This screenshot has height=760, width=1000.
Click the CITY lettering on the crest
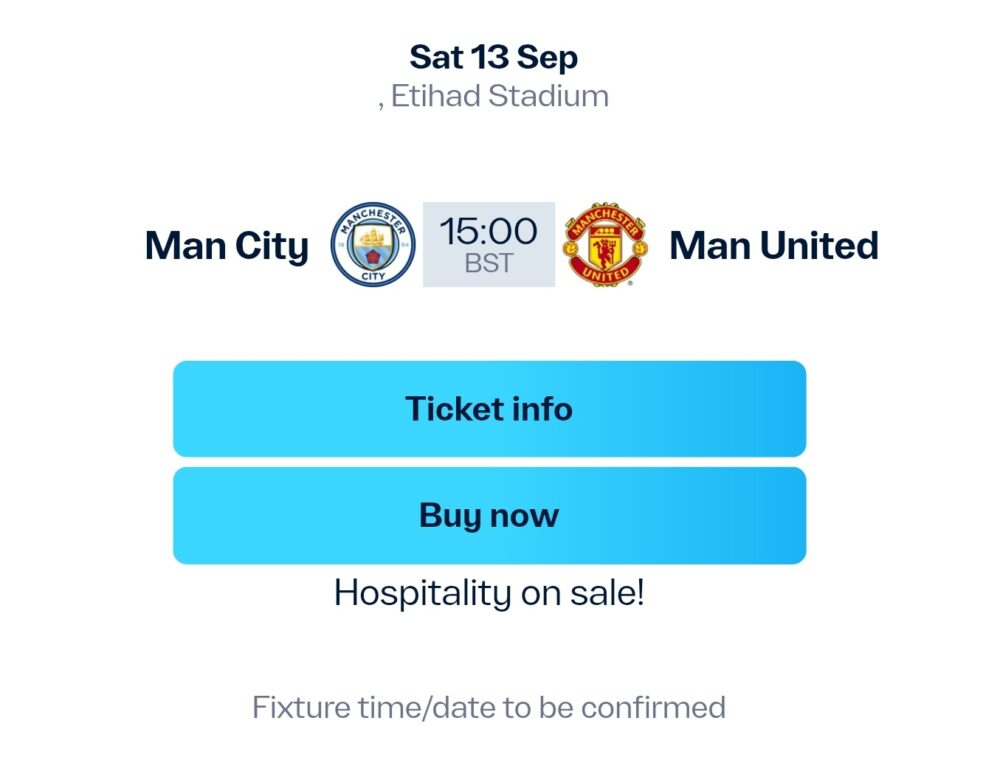coord(373,275)
